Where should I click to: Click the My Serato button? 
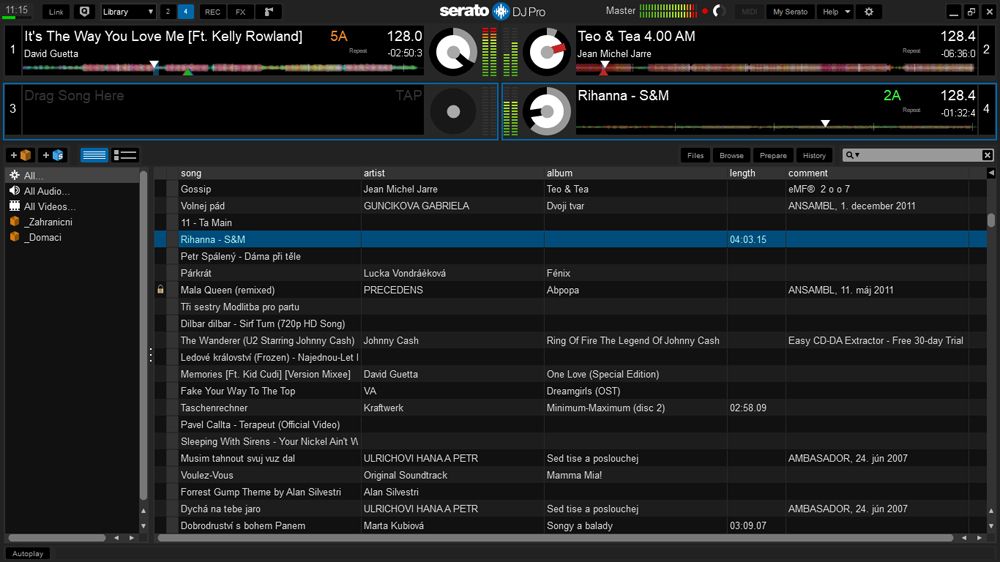point(790,12)
